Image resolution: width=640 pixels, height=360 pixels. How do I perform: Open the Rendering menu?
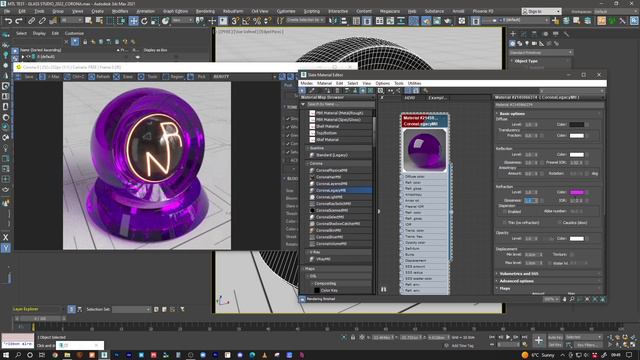[x=205, y=11]
